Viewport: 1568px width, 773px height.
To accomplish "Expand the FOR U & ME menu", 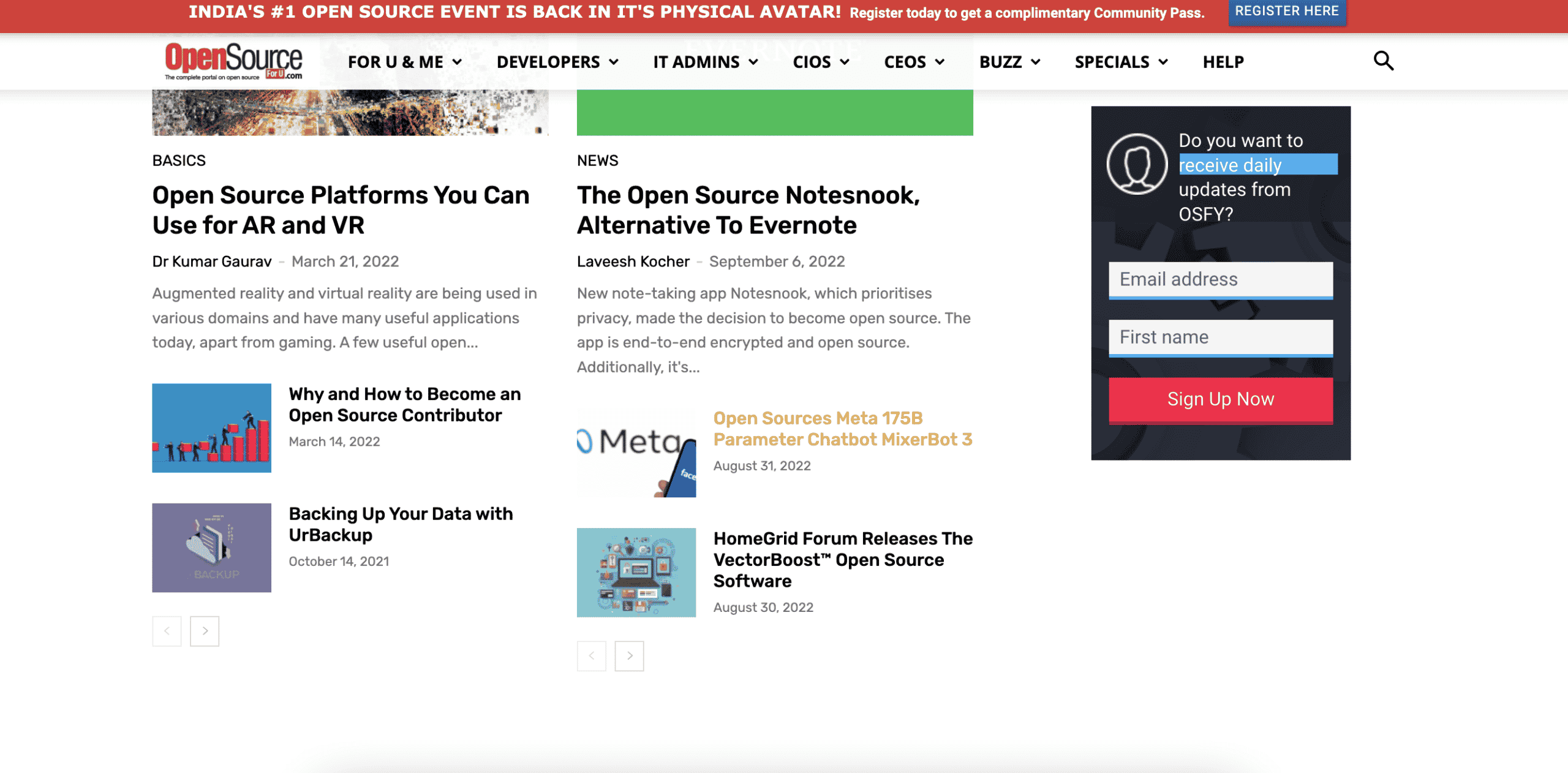I will [405, 62].
